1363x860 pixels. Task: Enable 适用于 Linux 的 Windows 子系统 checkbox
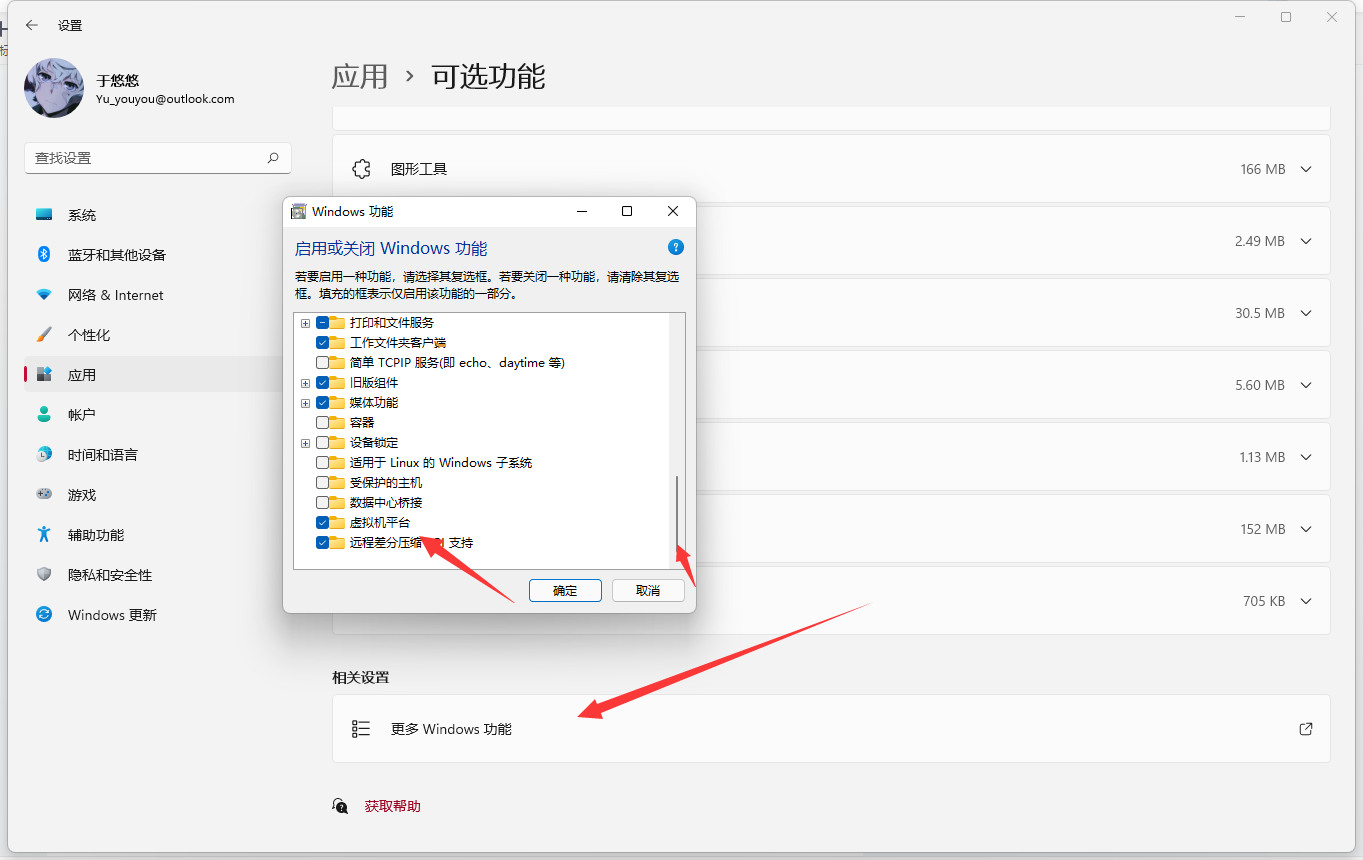(322, 463)
